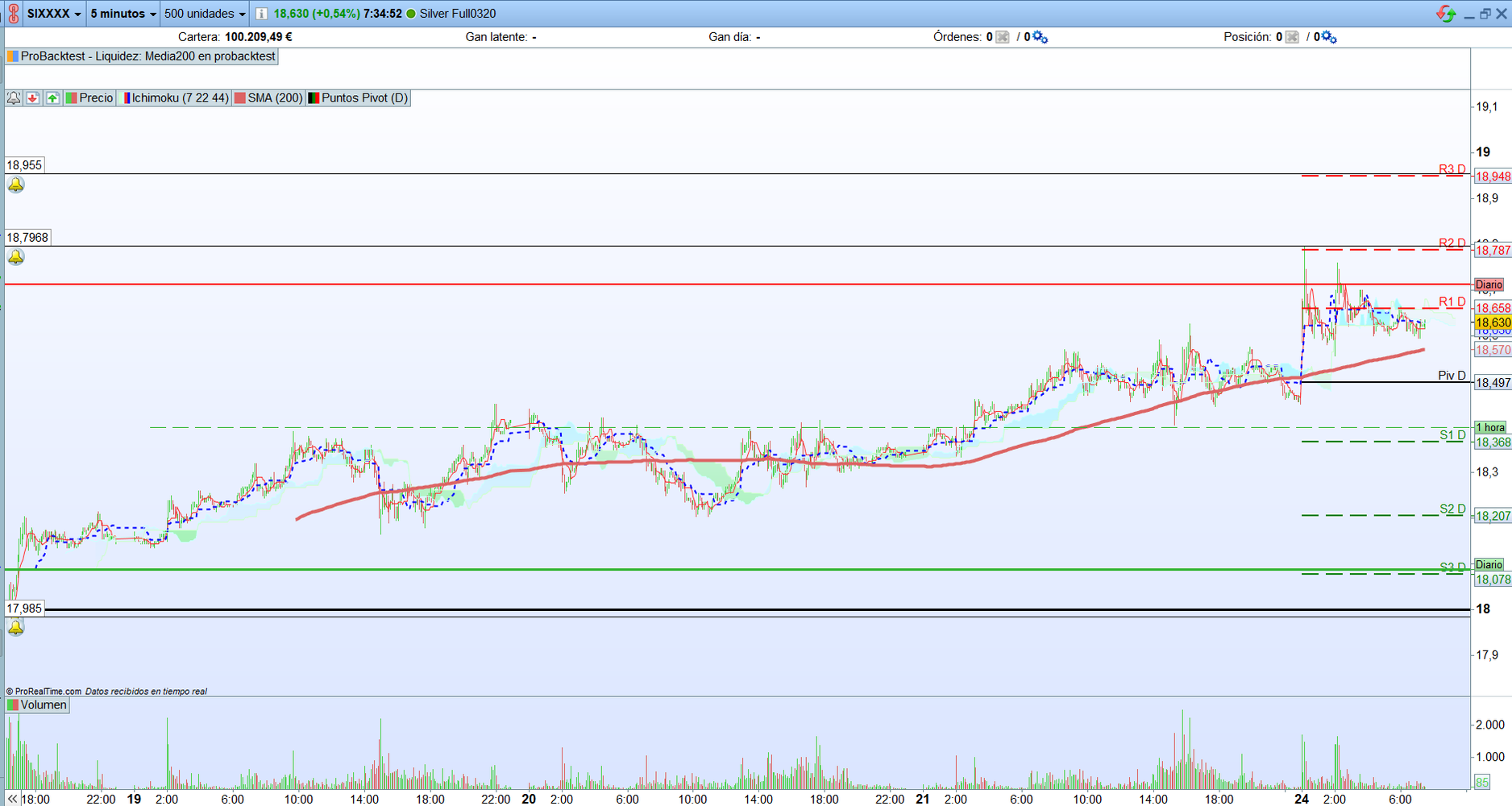The image size is (1512, 806).
Task: Click the red Diario resistance label
Action: tap(1489, 285)
